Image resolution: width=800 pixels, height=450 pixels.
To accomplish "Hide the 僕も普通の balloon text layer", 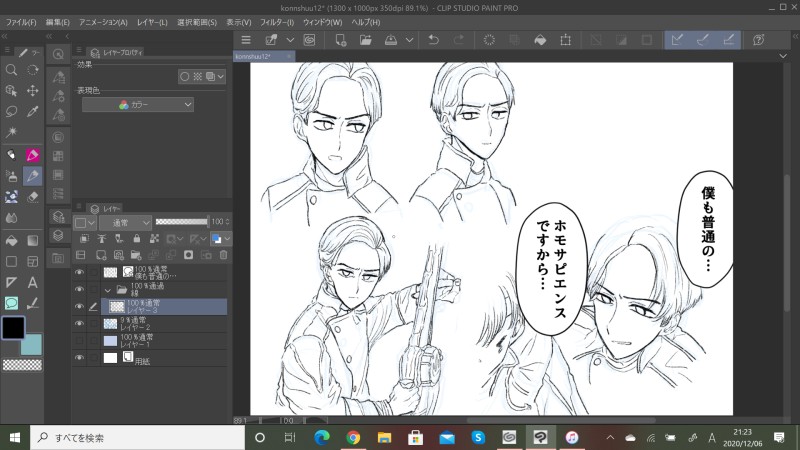I will [79, 272].
